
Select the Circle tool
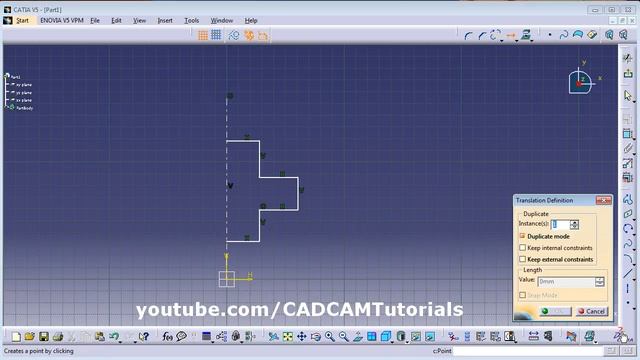(628, 229)
